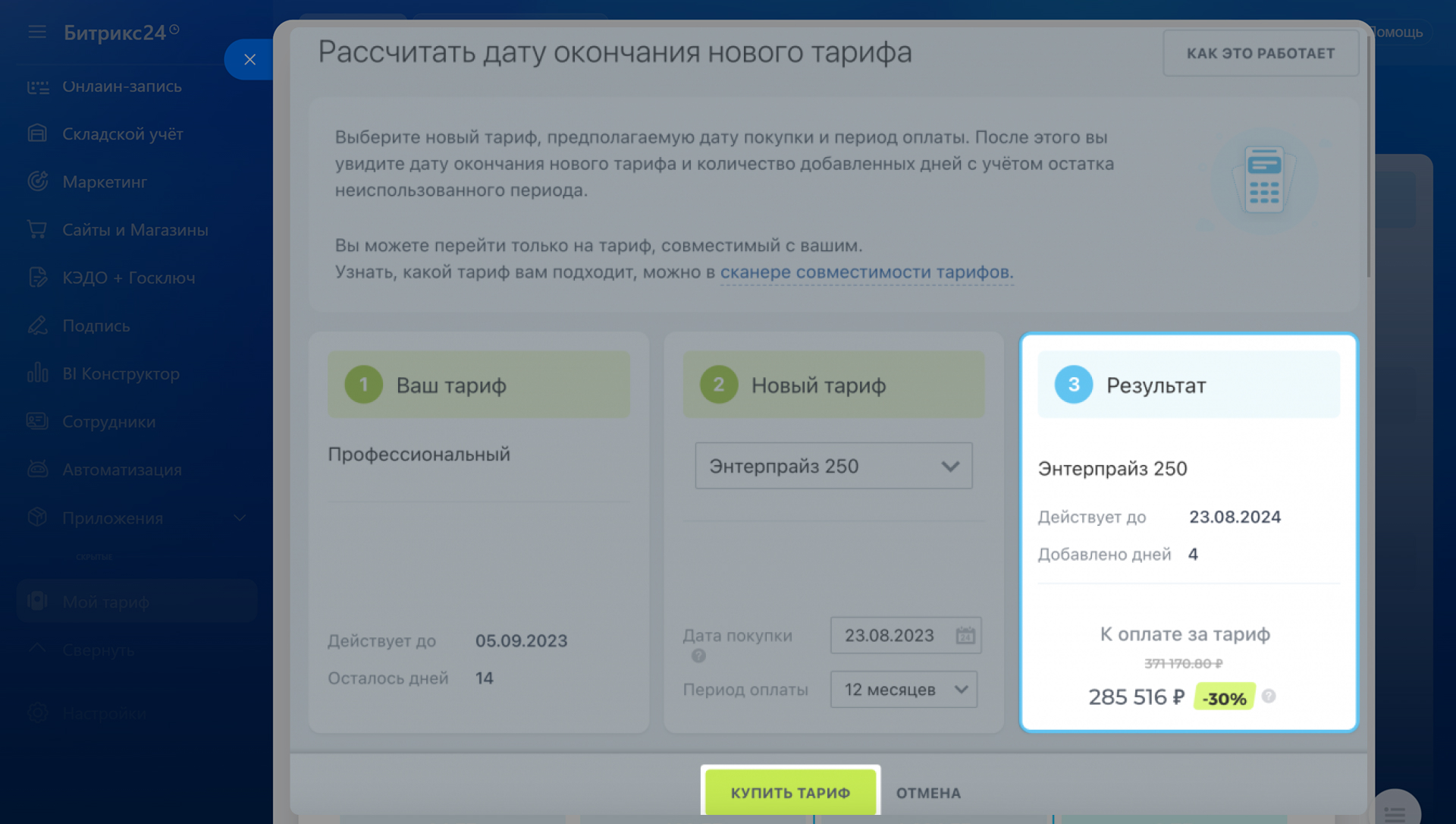Click ОТМЕНА button

[x=928, y=793]
